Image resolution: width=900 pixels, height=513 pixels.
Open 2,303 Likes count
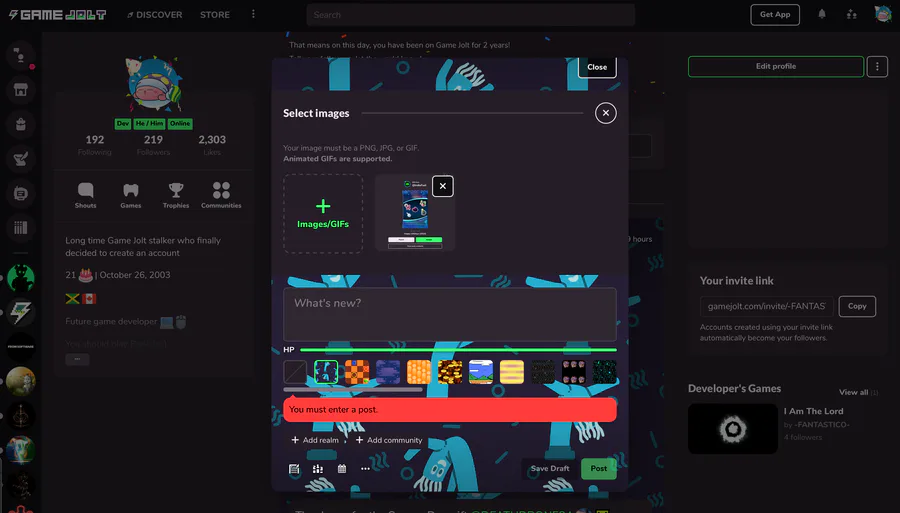[x=212, y=145]
